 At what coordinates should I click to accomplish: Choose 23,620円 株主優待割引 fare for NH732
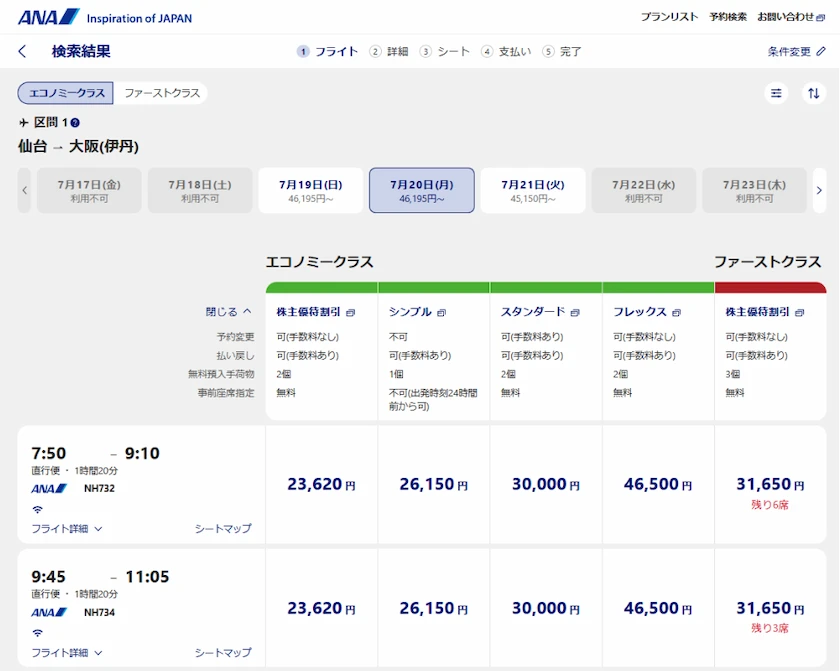[x=321, y=485]
